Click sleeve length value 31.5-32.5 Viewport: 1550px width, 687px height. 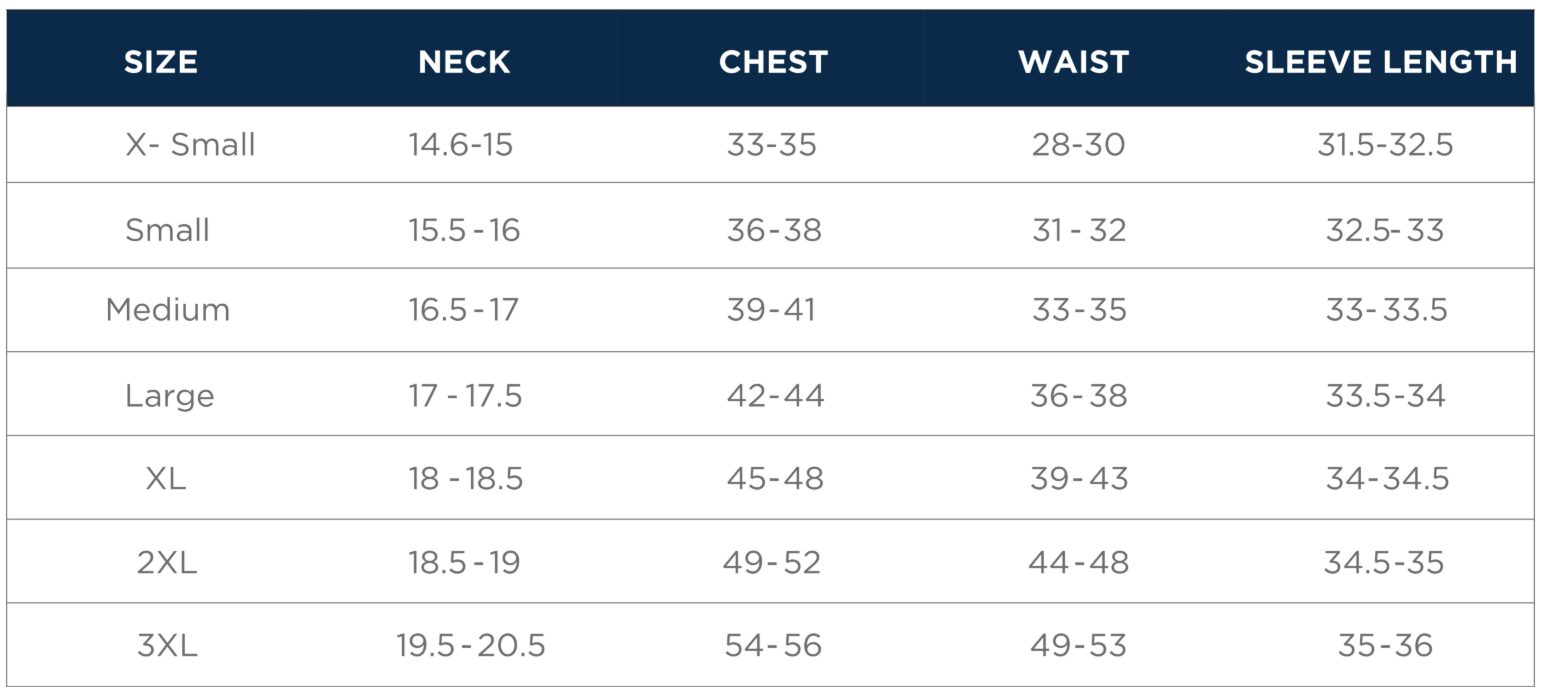coord(1385,145)
